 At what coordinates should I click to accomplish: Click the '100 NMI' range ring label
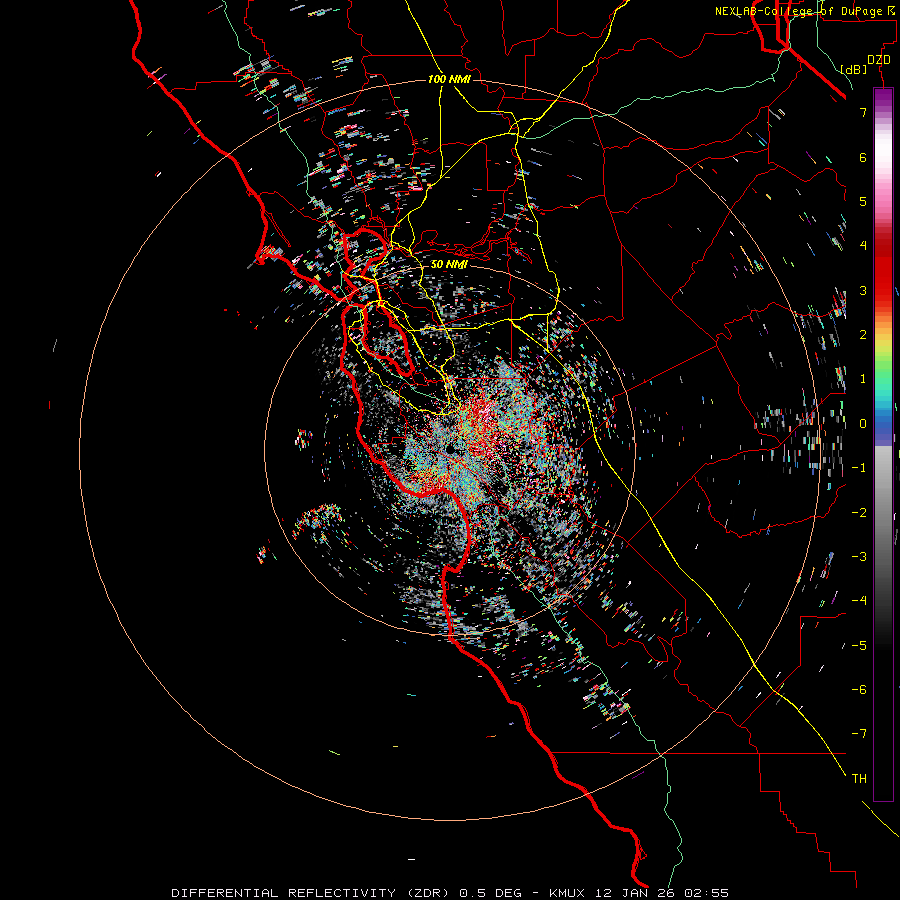(x=449, y=79)
